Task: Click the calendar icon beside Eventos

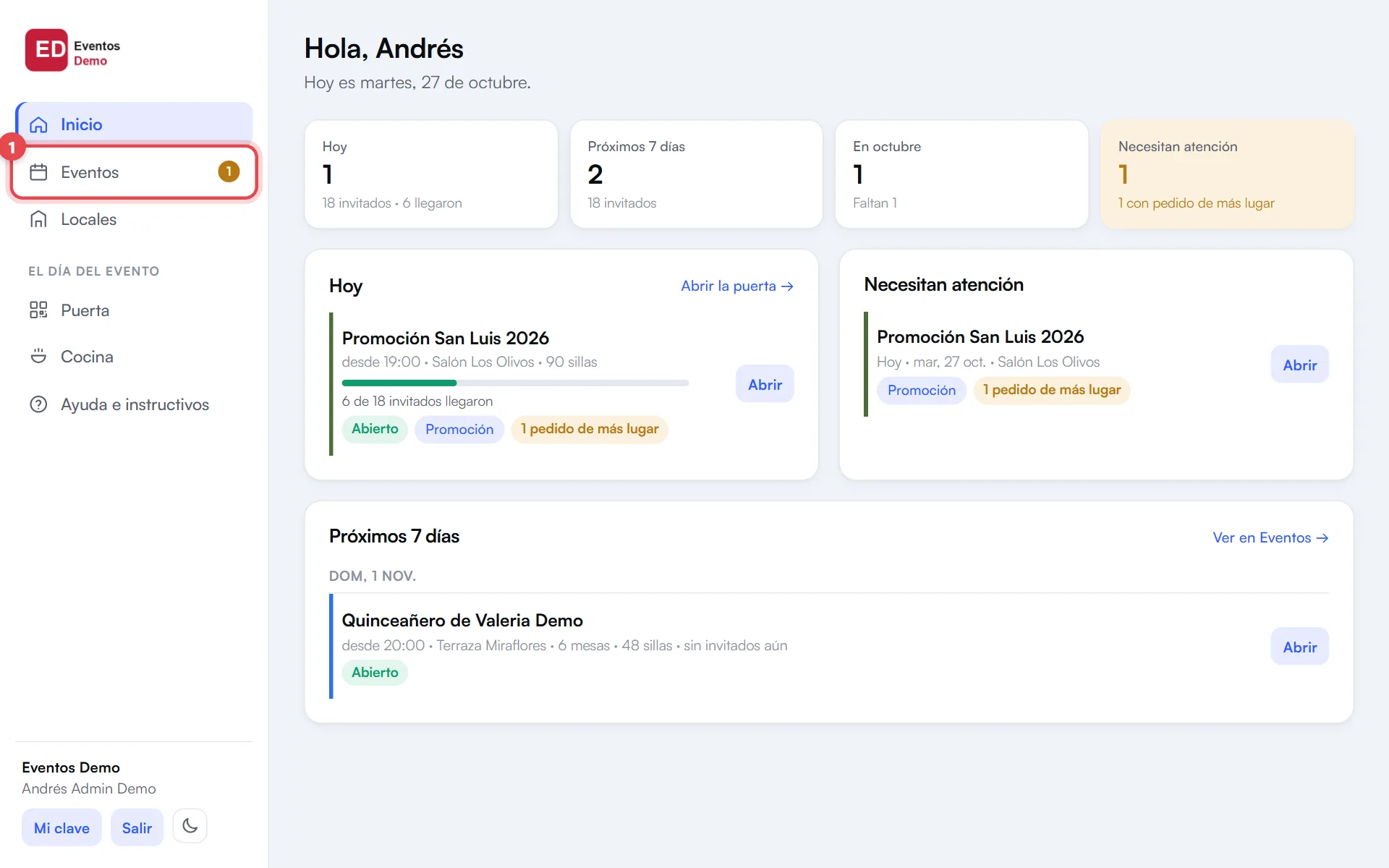Action: [x=38, y=172]
